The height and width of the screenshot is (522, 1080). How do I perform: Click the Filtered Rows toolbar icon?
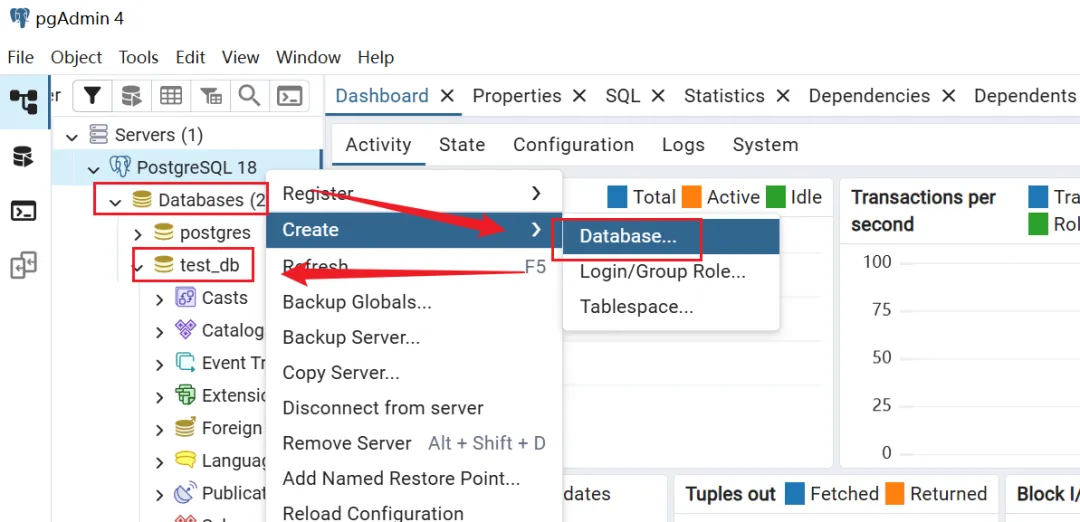click(211, 96)
